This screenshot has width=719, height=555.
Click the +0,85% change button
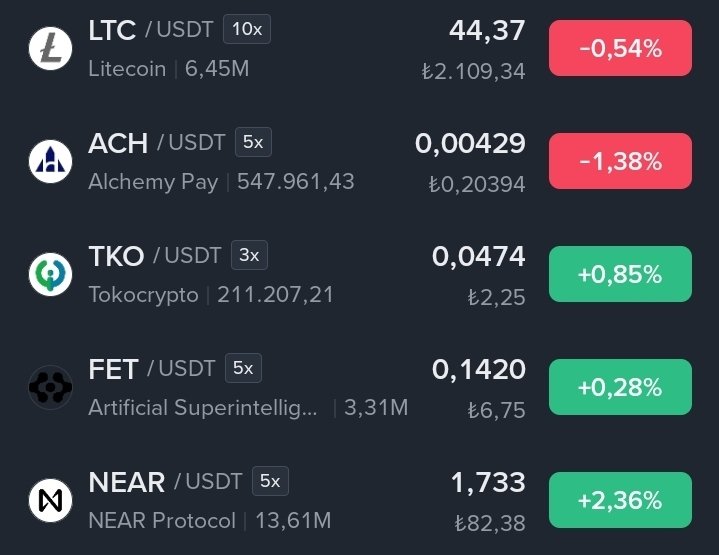pyautogui.click(x=620, y=274)
